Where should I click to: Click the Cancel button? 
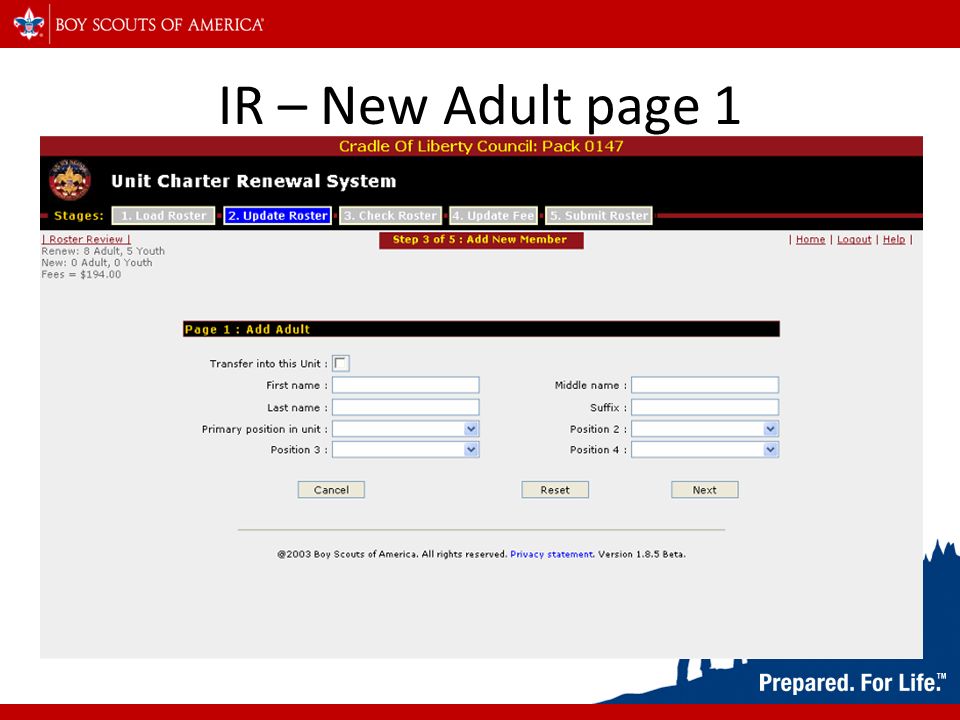[331, 490]
